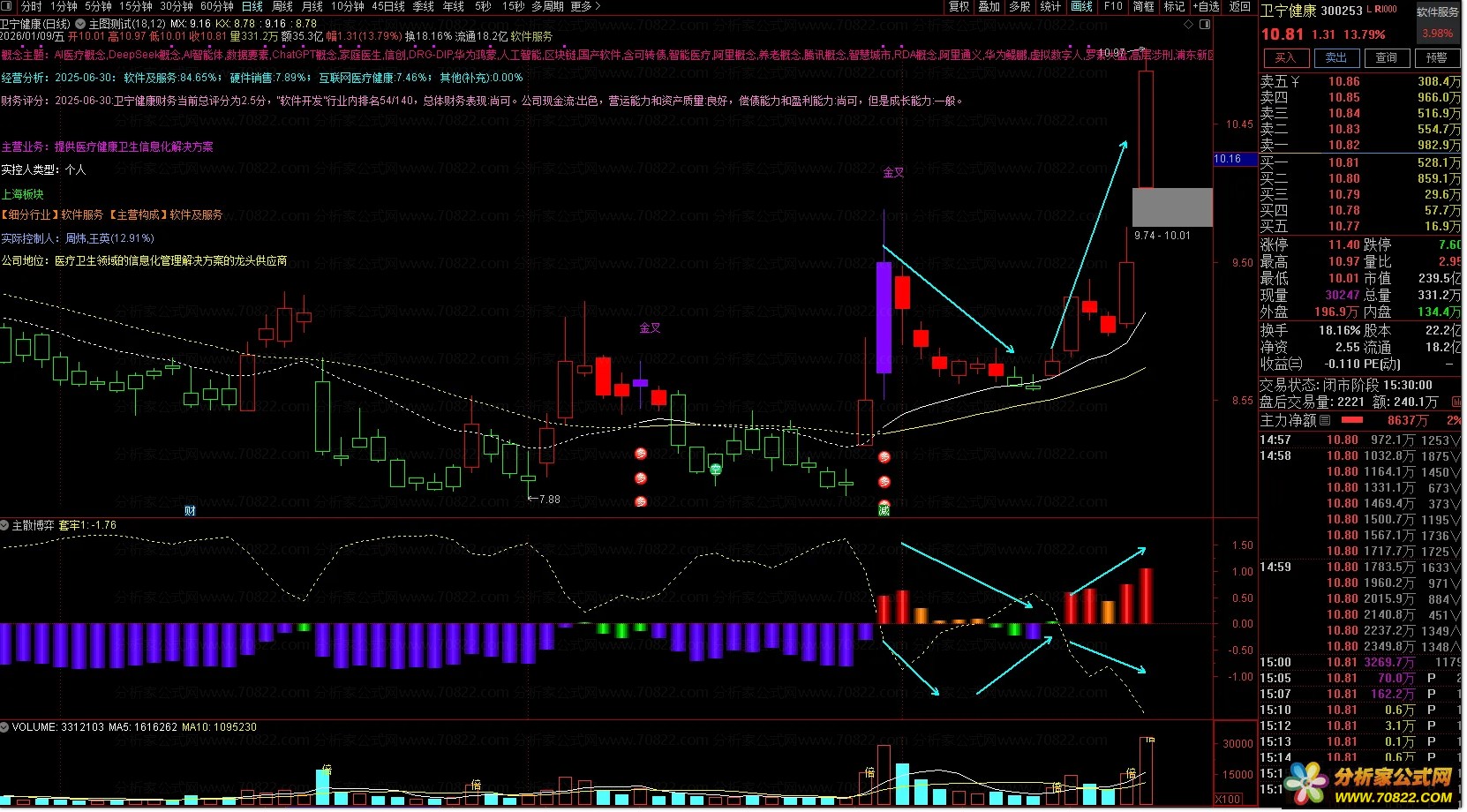Expand the 更多 periods menu

pyautogui.click(x=585, y=6)
